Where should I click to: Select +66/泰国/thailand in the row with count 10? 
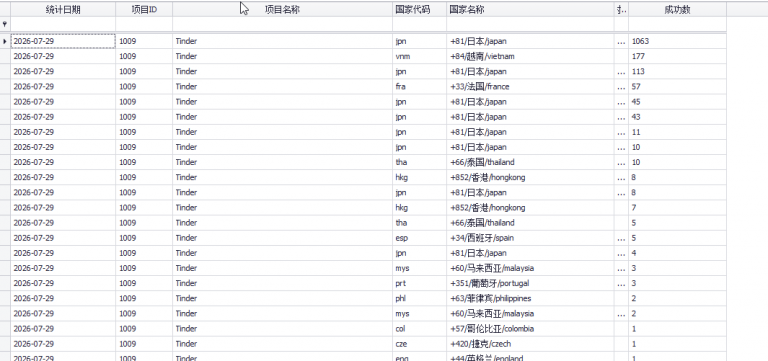click(530, 162)
